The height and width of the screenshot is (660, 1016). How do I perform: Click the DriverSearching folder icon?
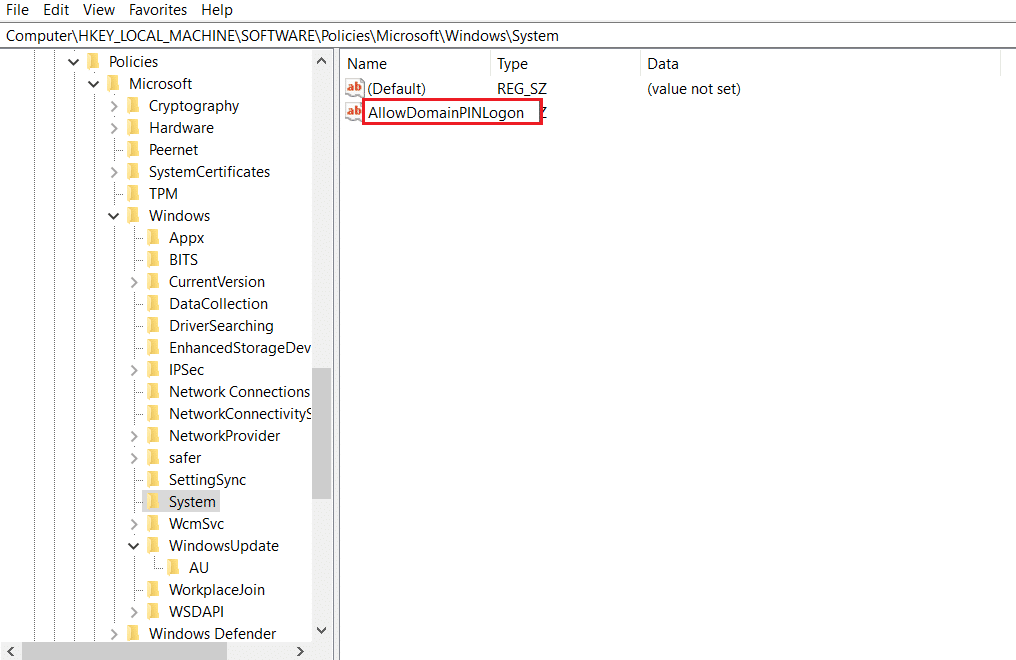(x=154, y=326)
